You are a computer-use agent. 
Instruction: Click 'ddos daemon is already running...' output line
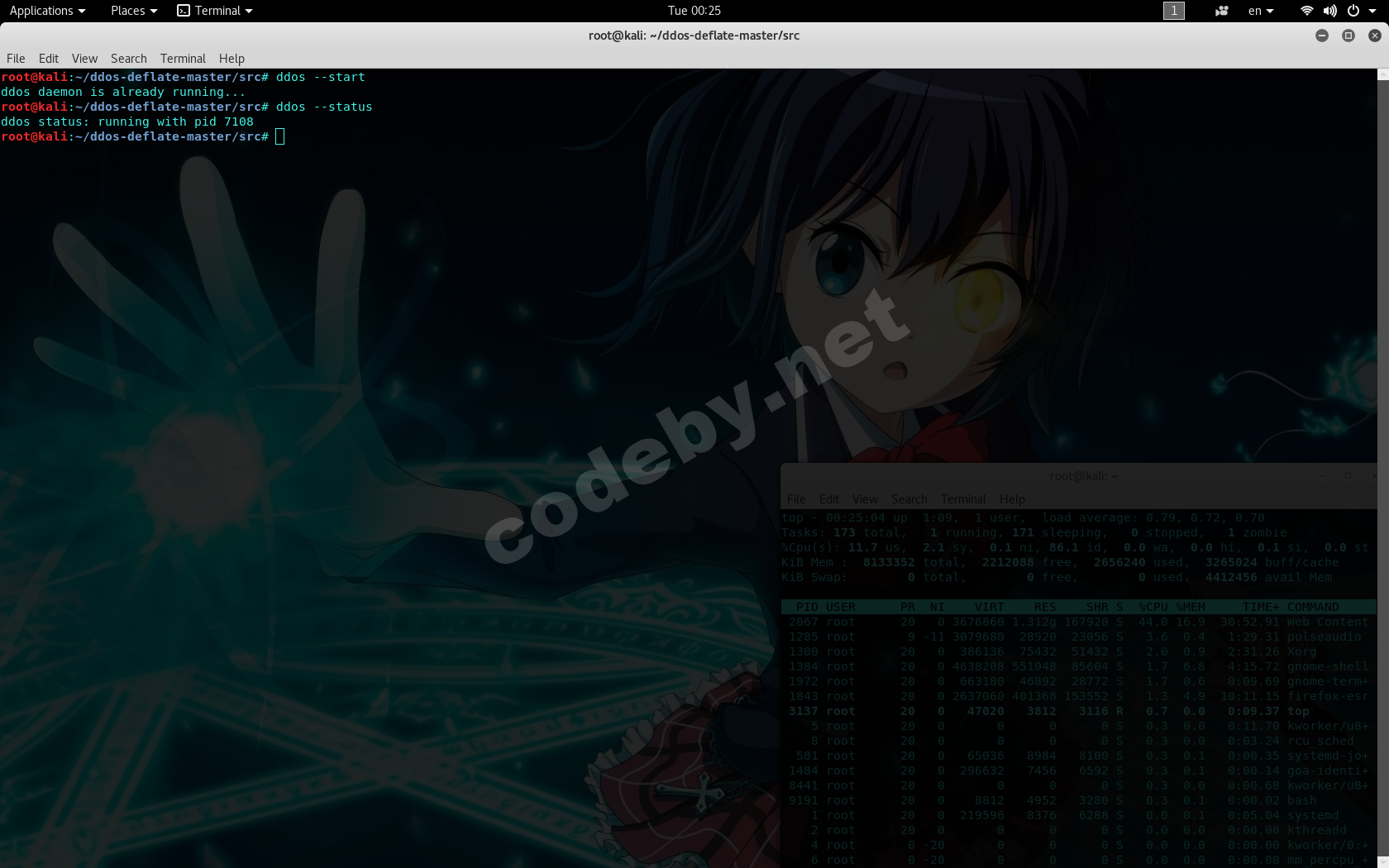point(123,92)
